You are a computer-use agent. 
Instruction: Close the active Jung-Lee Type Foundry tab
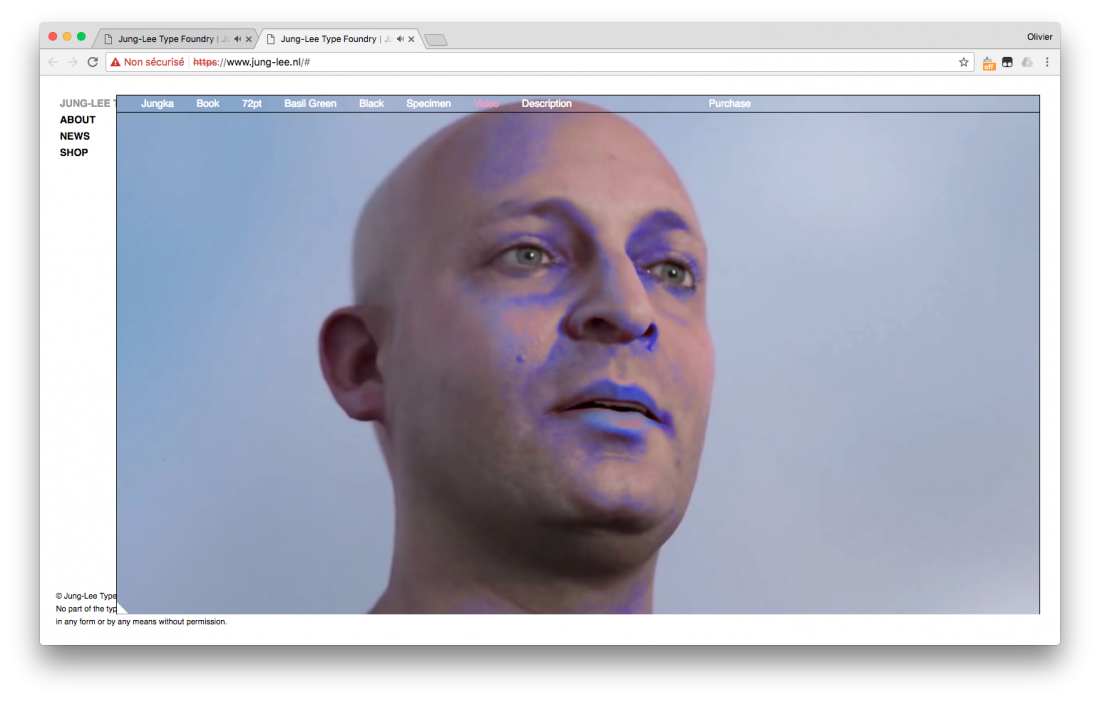coord(412,39)
